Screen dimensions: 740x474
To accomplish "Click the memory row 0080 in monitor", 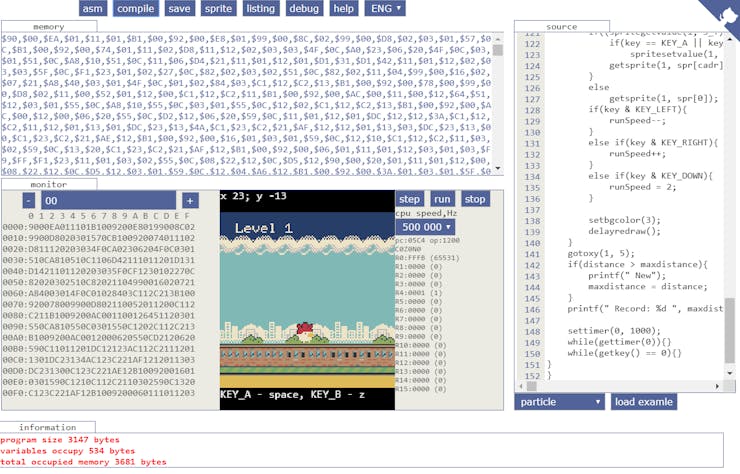I will 99,315.
